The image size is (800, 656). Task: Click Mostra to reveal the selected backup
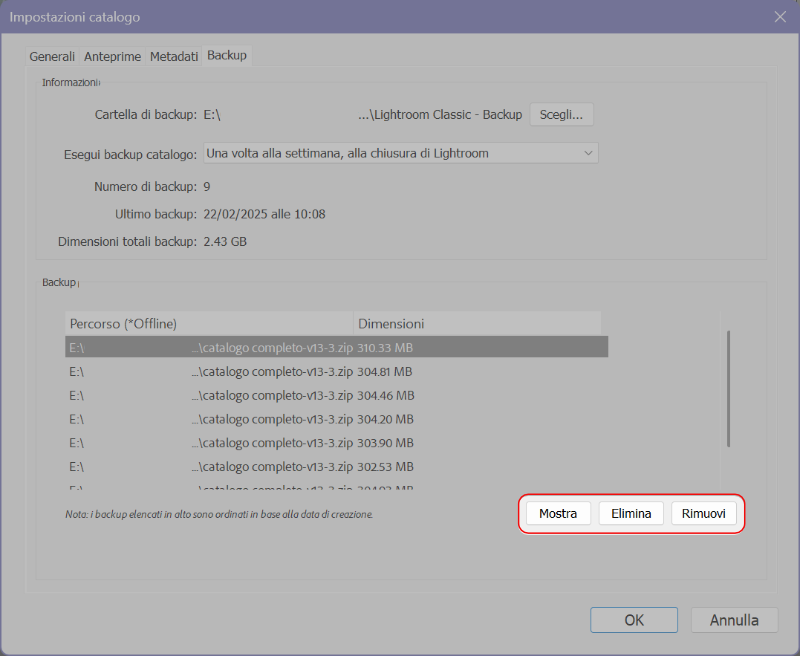click(x=558, y=512)
